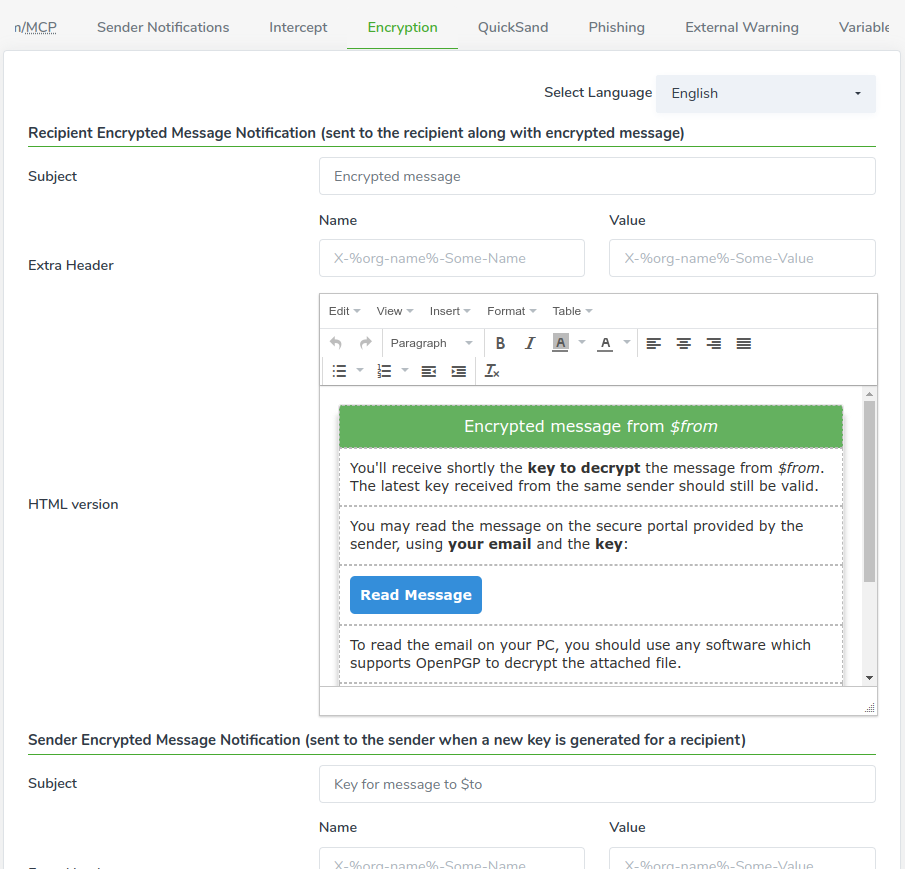Open the editor Table menu
This screenshot has height=869, width=905.
coord(572,311)
